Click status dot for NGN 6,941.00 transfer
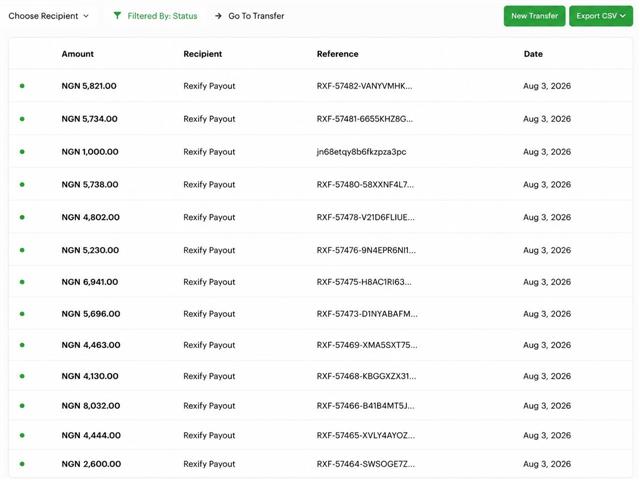 point(22,282)
